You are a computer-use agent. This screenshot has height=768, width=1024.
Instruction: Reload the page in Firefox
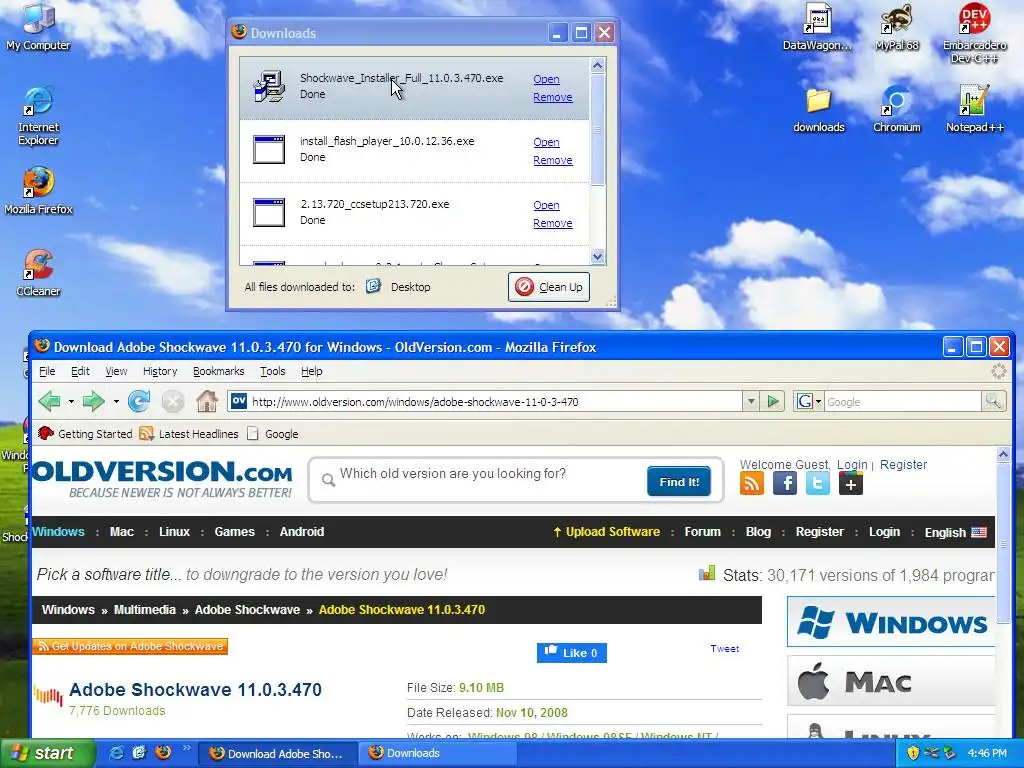click(x=138, y=401)
